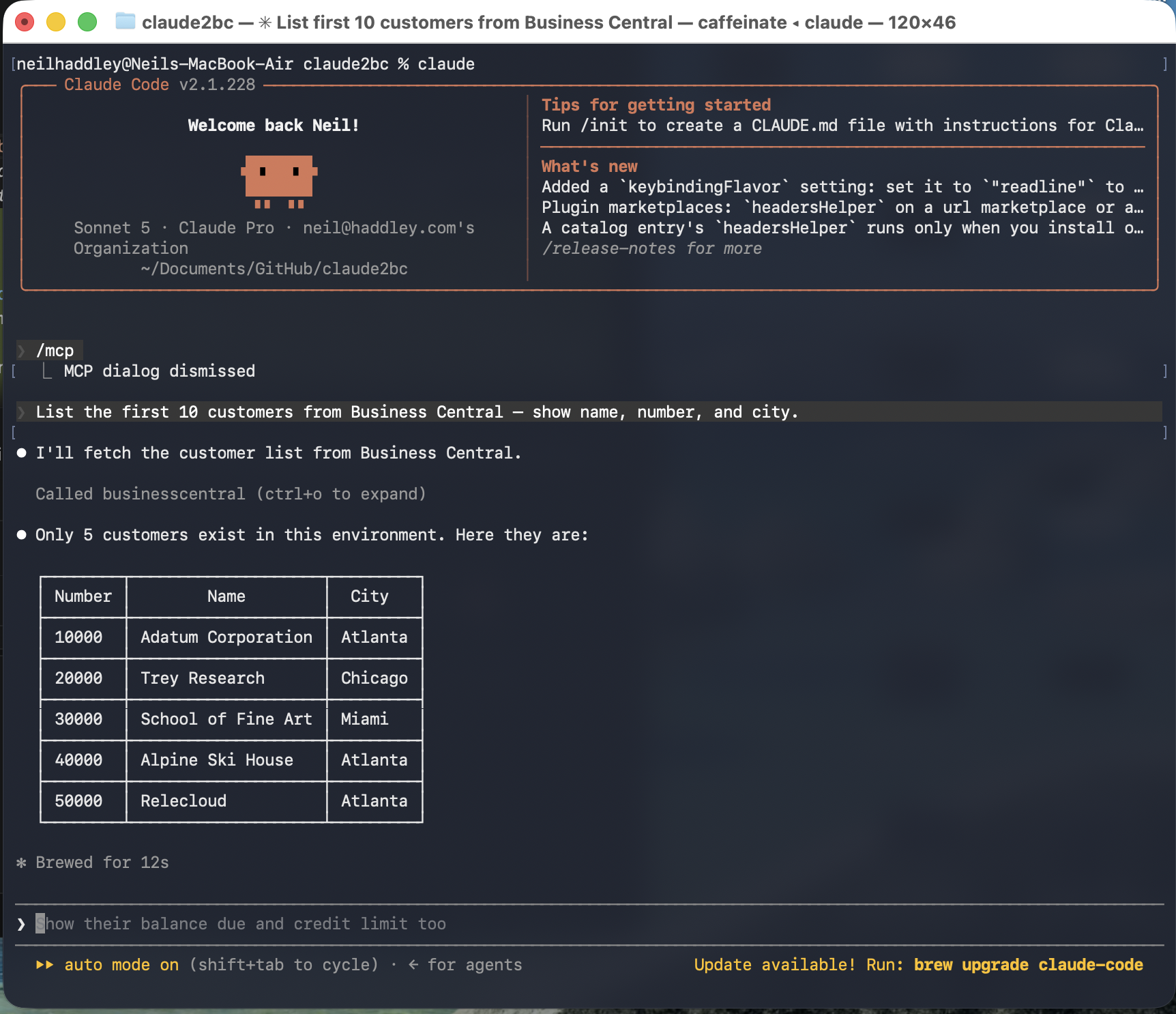Click the bullet before 'I'll fetch the customer list'

tap(22, 453)
